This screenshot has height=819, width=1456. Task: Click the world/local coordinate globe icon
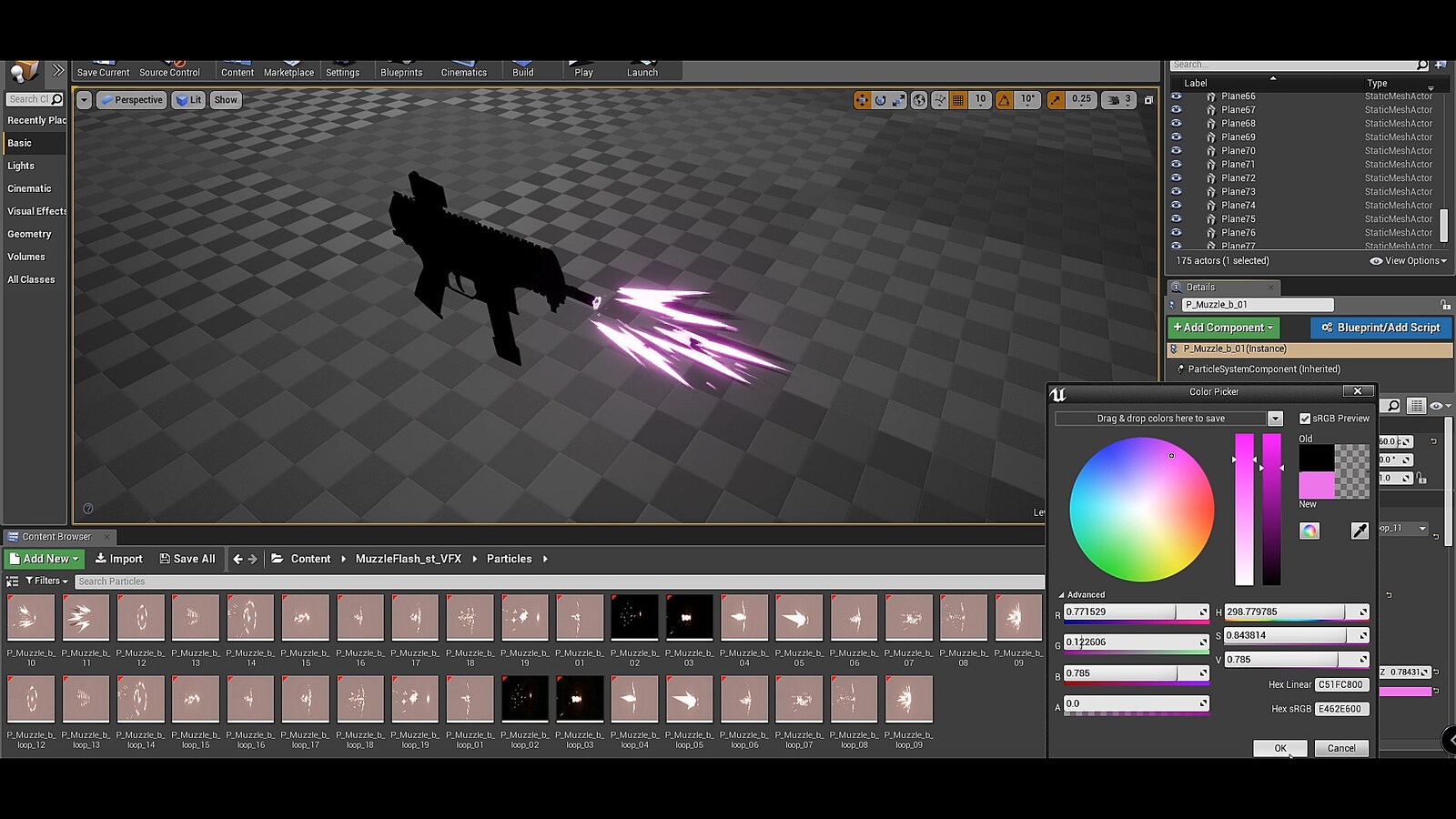coord(918,100)
